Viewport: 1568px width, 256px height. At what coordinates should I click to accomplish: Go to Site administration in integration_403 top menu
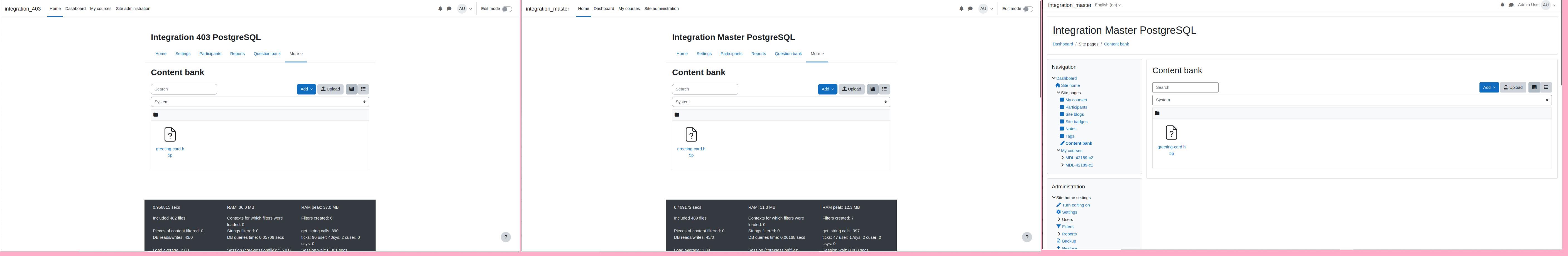133,9
